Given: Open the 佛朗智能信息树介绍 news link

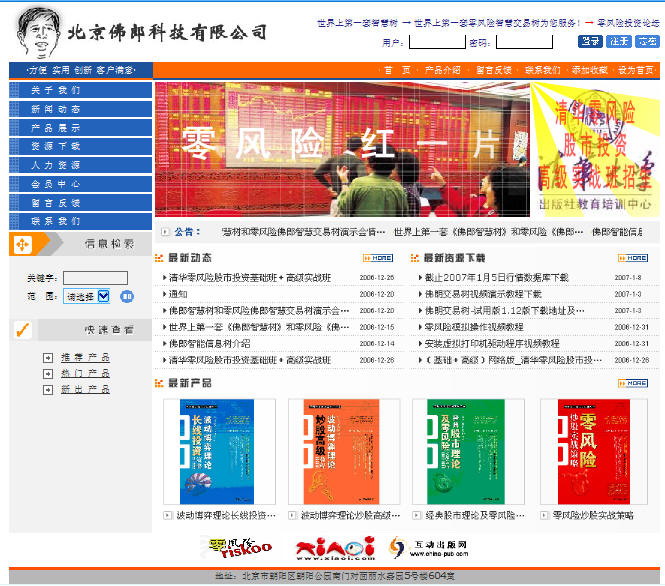Looking at the screenshot, I should tap(210, 343).
